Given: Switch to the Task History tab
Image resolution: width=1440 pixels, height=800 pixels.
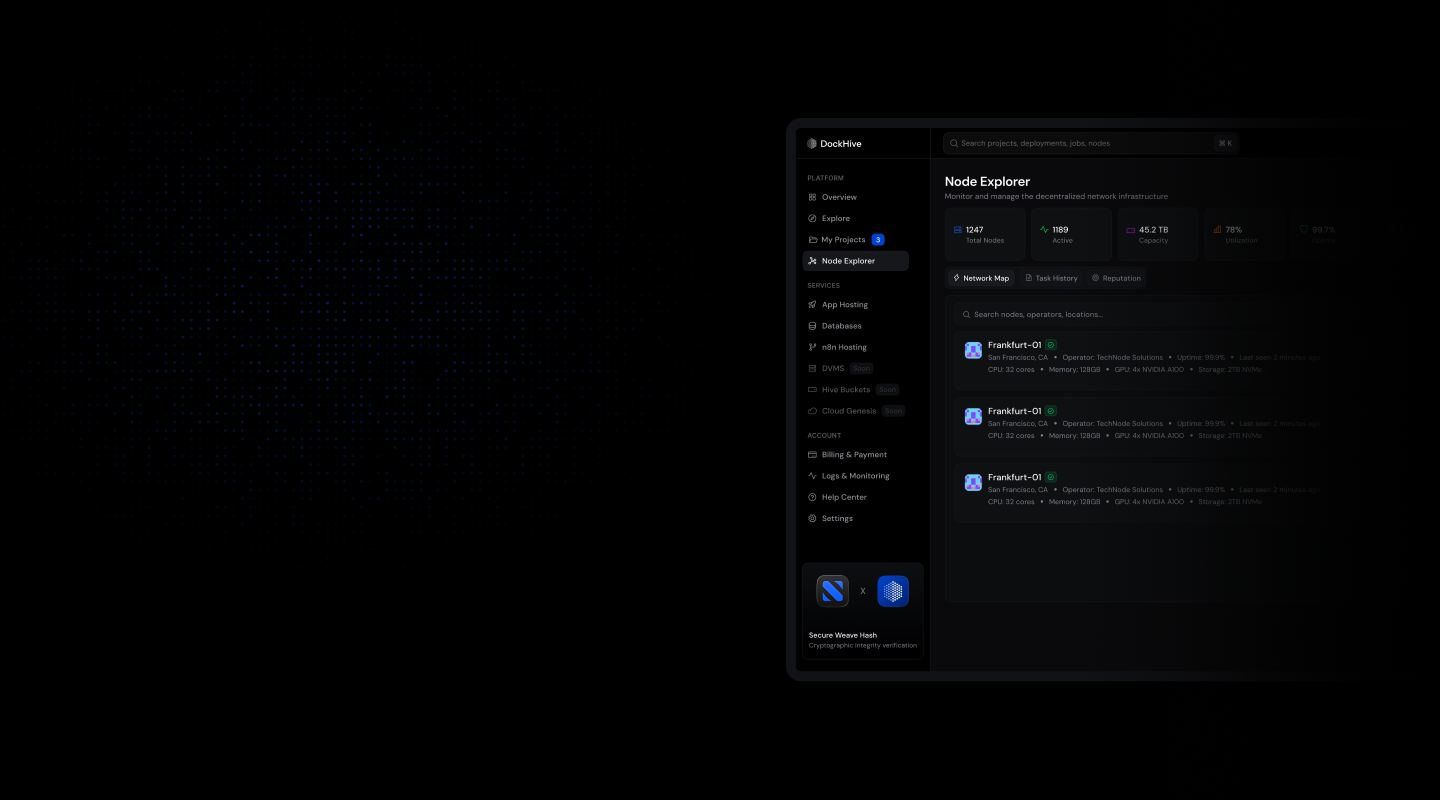Looking at the screenshot, I should [1051, 278].
